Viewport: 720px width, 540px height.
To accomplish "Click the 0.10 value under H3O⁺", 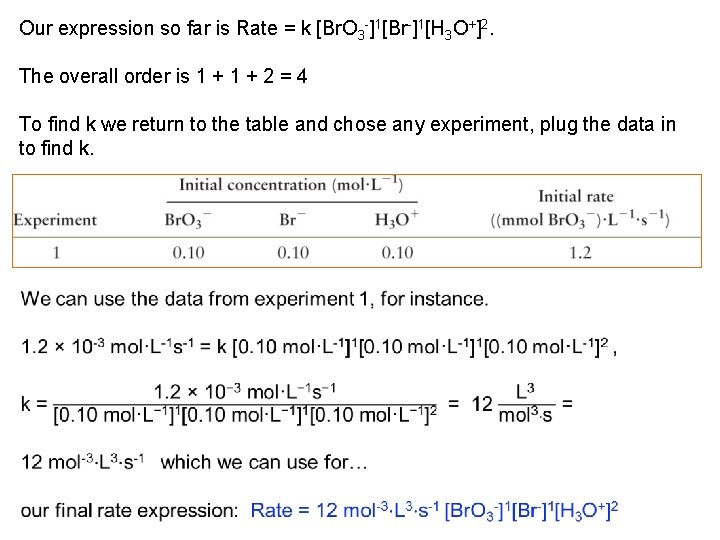I will point(397,252).
